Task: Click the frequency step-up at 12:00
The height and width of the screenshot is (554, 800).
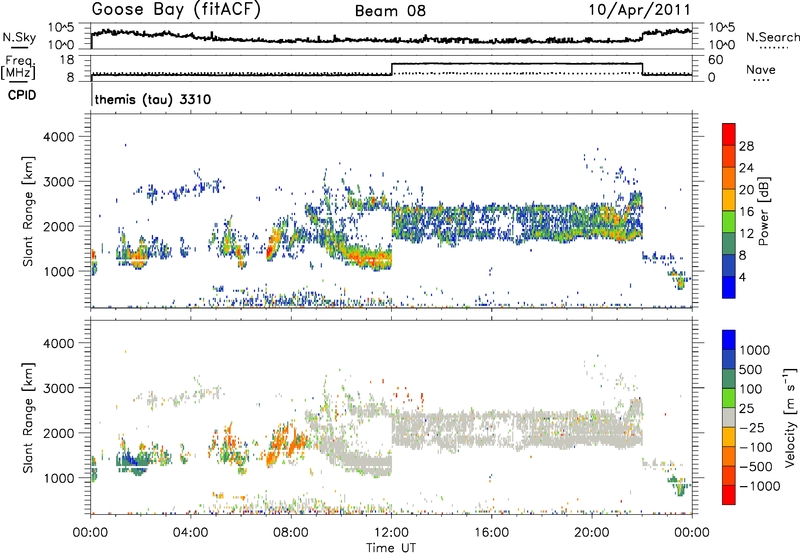Action: 392,69
